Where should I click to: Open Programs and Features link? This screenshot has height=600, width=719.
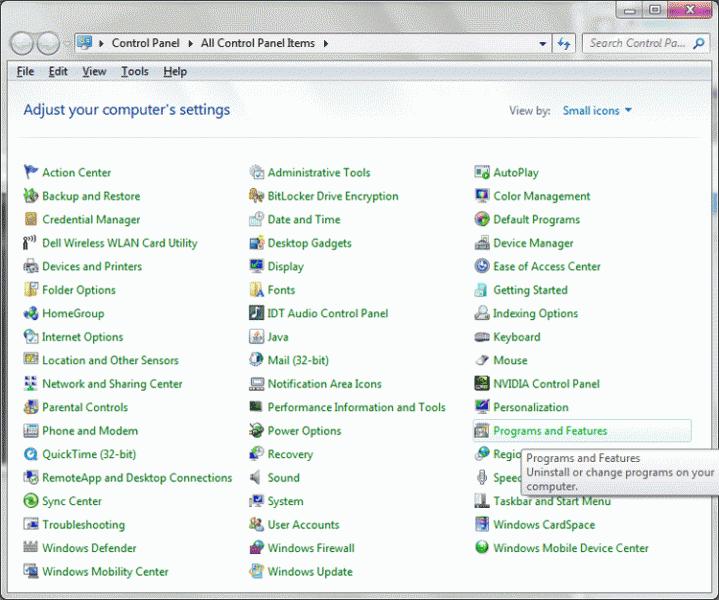click(549, 431)
